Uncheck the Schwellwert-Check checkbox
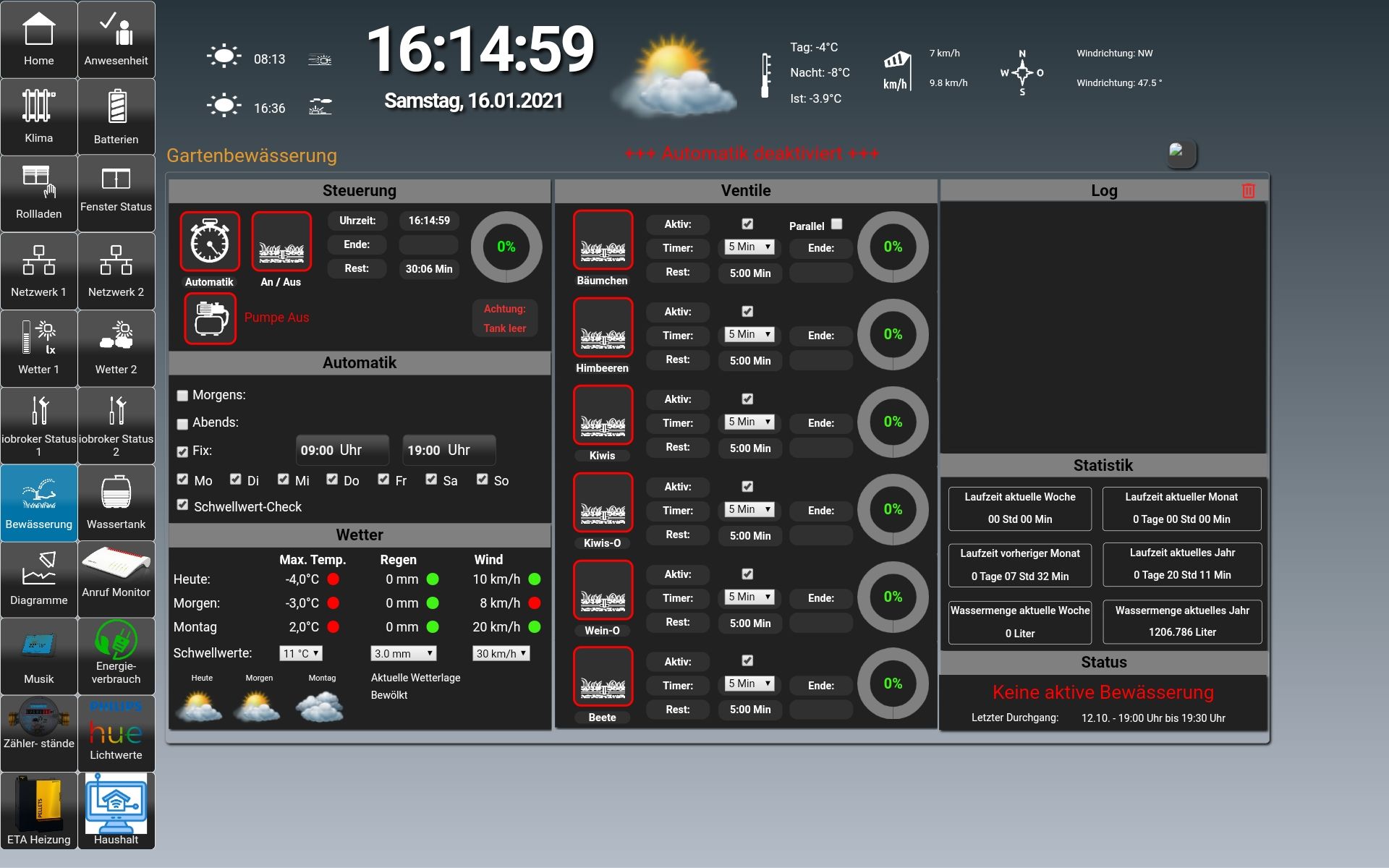 tap(182, 505)
